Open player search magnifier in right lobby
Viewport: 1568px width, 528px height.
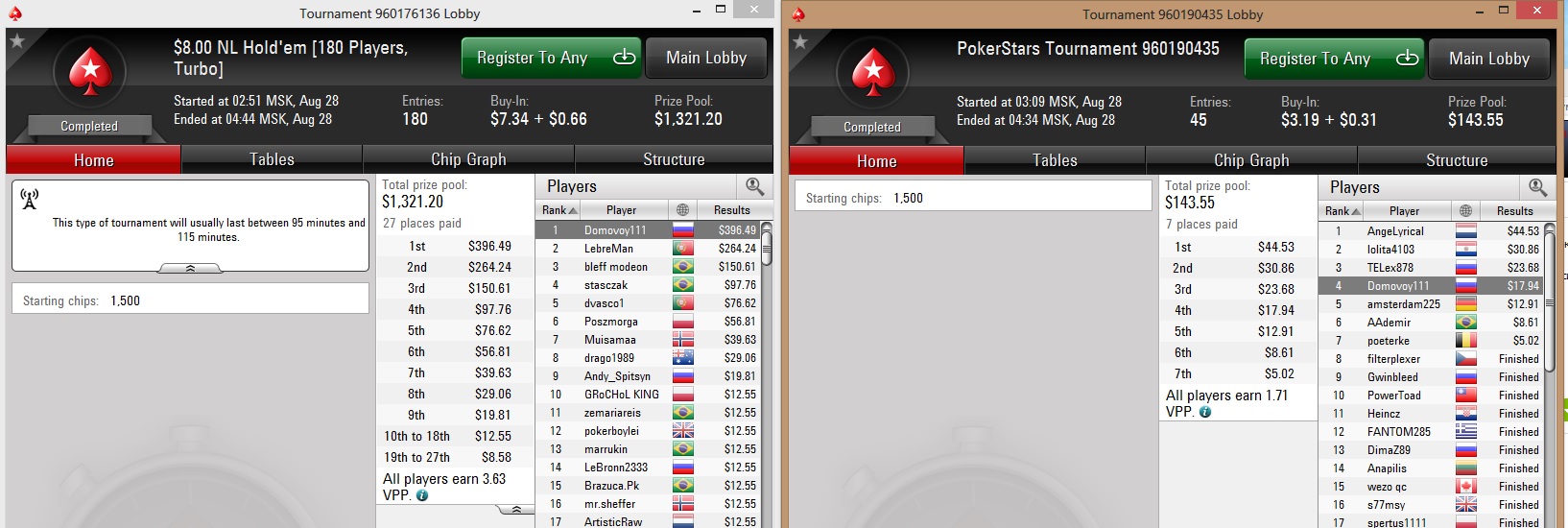pyautogui.click(x=1537, y=187)
